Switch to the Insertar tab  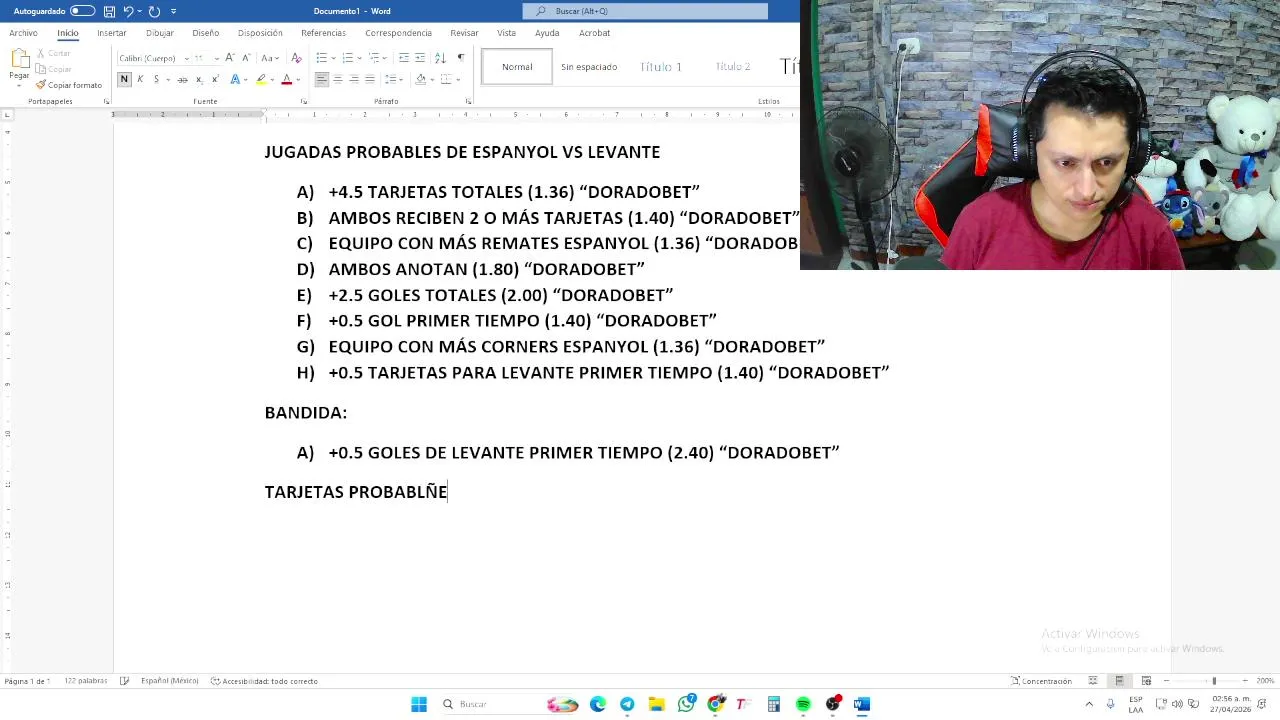[x=112, y=33]
